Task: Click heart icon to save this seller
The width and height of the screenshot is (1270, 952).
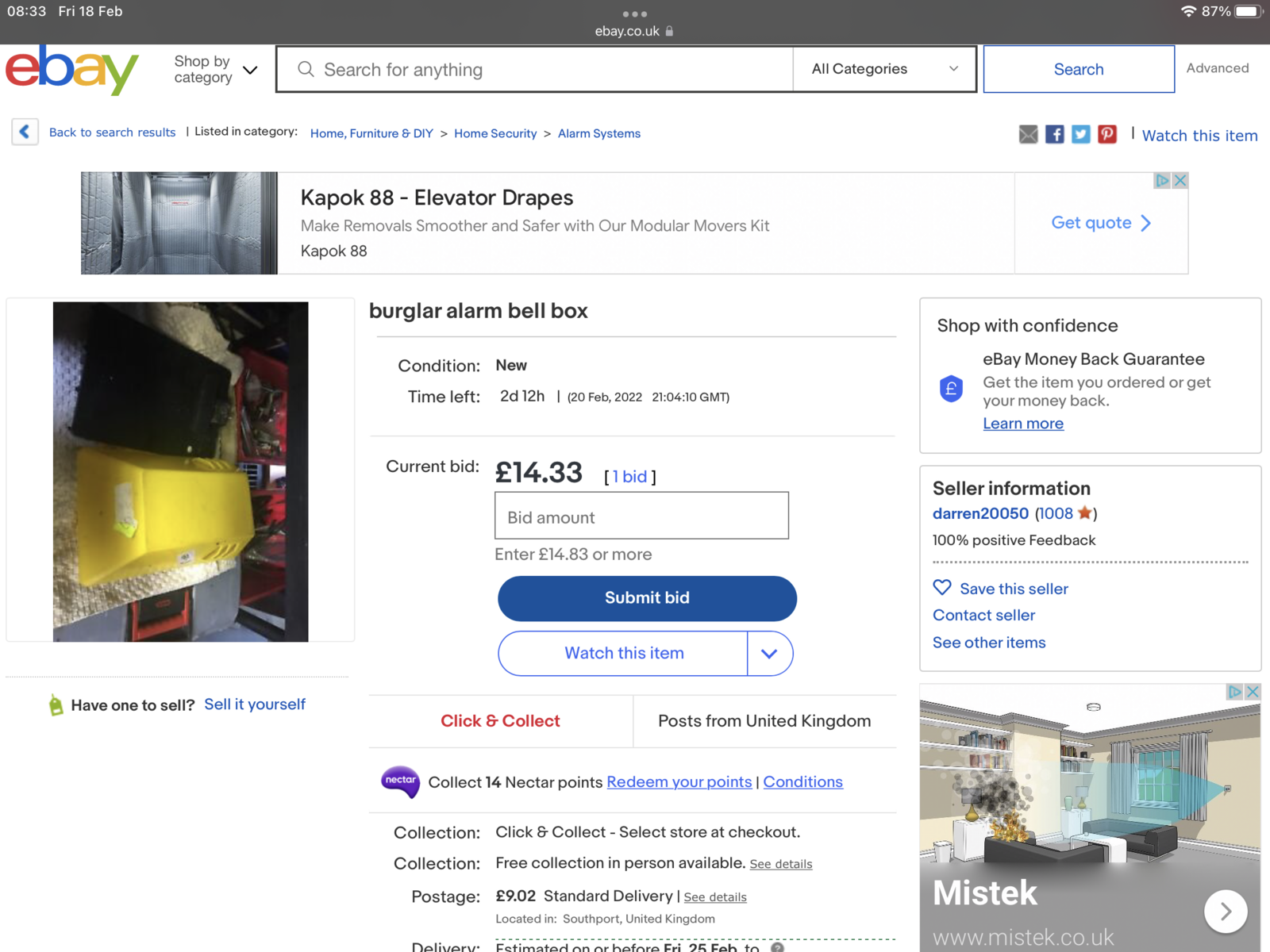Action: (942, 588)
